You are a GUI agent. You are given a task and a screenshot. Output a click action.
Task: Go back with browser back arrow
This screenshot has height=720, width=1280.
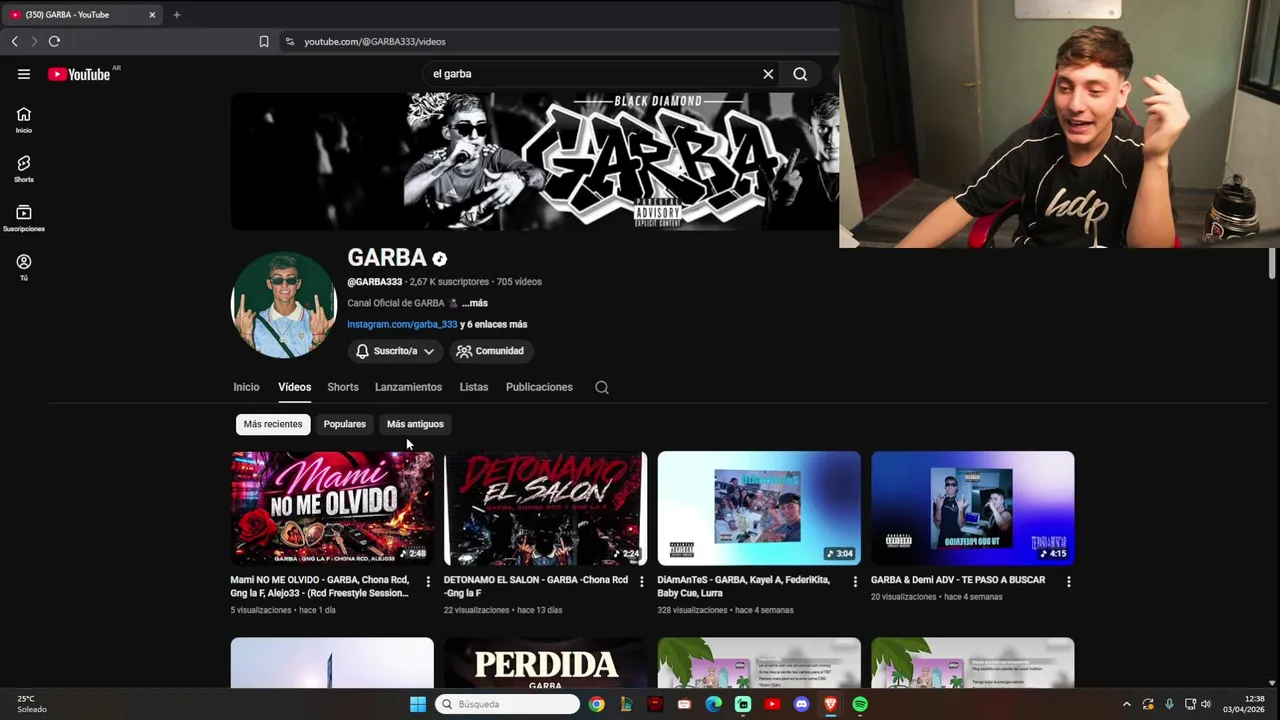coord(14,41)
